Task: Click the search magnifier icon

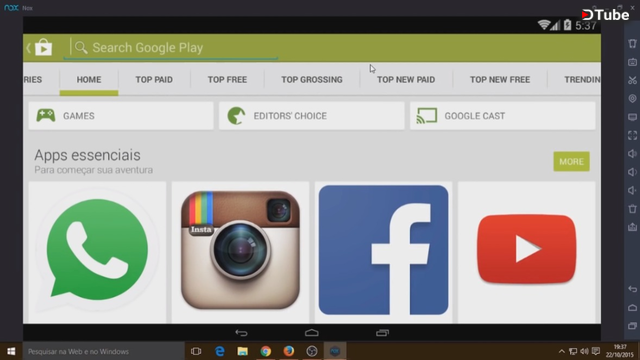Action: (81, 47)
